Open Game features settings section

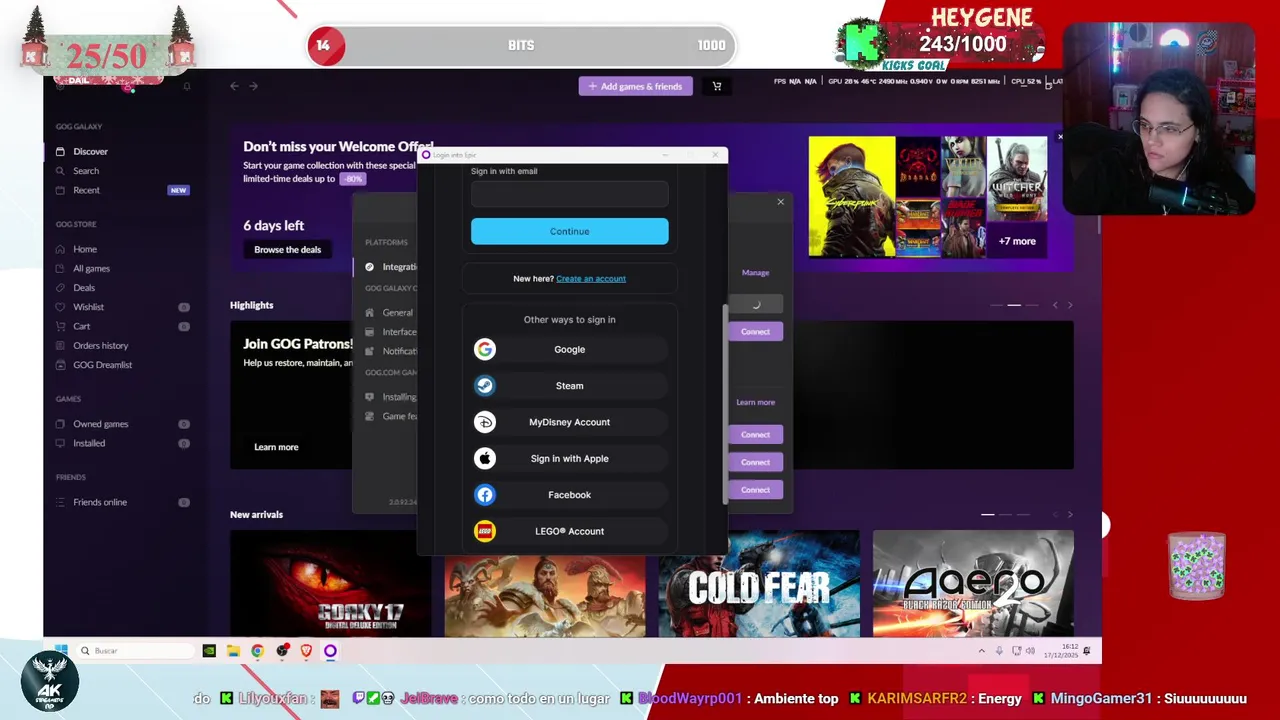(391, 416)
